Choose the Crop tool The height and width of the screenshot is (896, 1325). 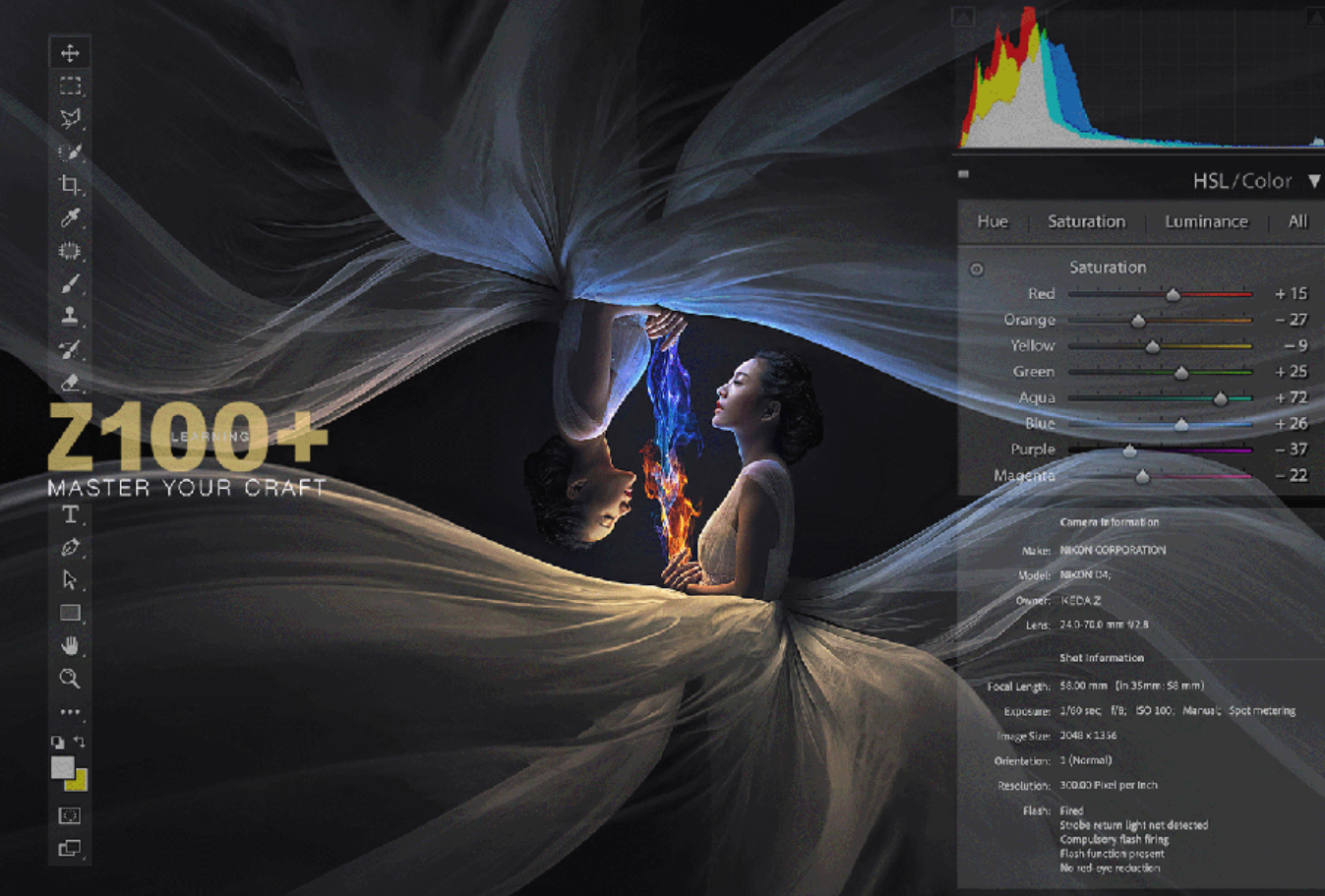pos(70,184)
